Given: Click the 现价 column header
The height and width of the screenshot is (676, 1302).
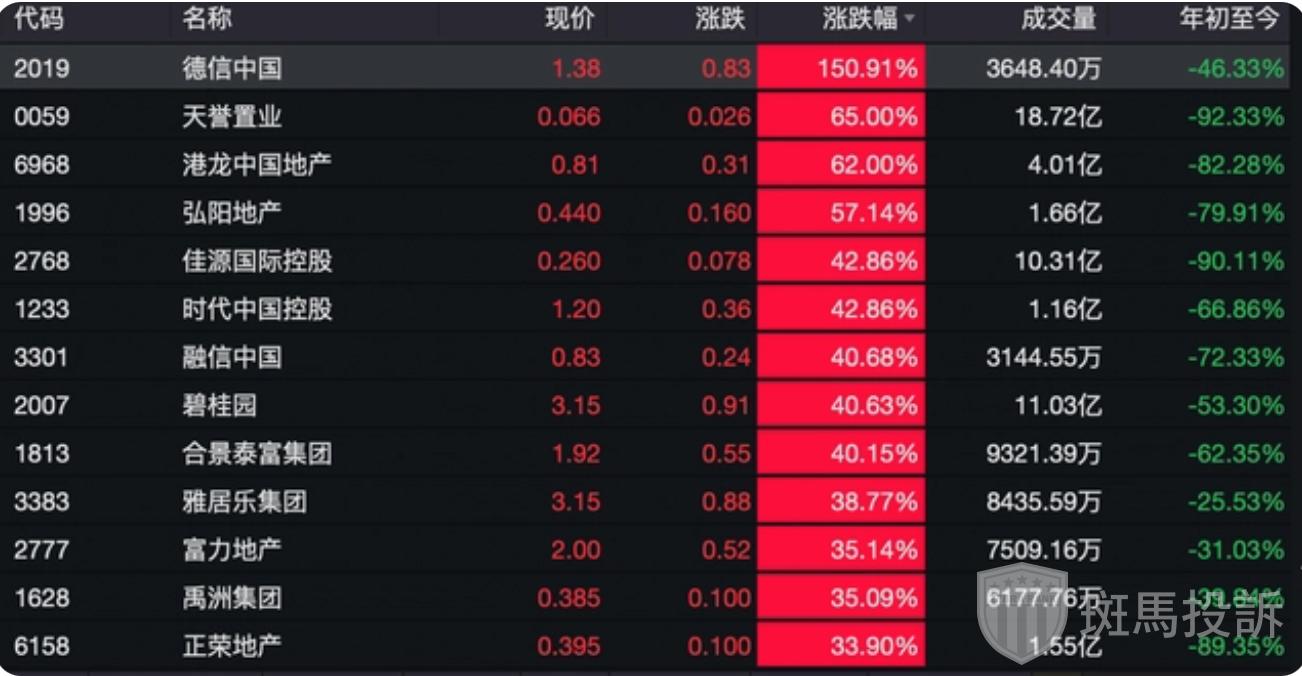Looking at the screenshot, I should tap(570, 19).
